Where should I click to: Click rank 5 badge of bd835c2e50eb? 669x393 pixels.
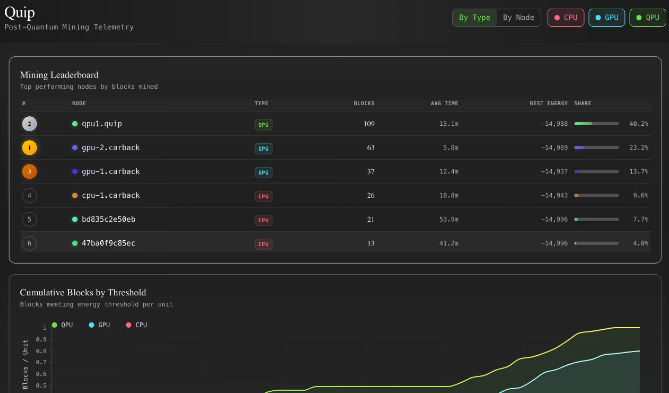tap(29, 219)
